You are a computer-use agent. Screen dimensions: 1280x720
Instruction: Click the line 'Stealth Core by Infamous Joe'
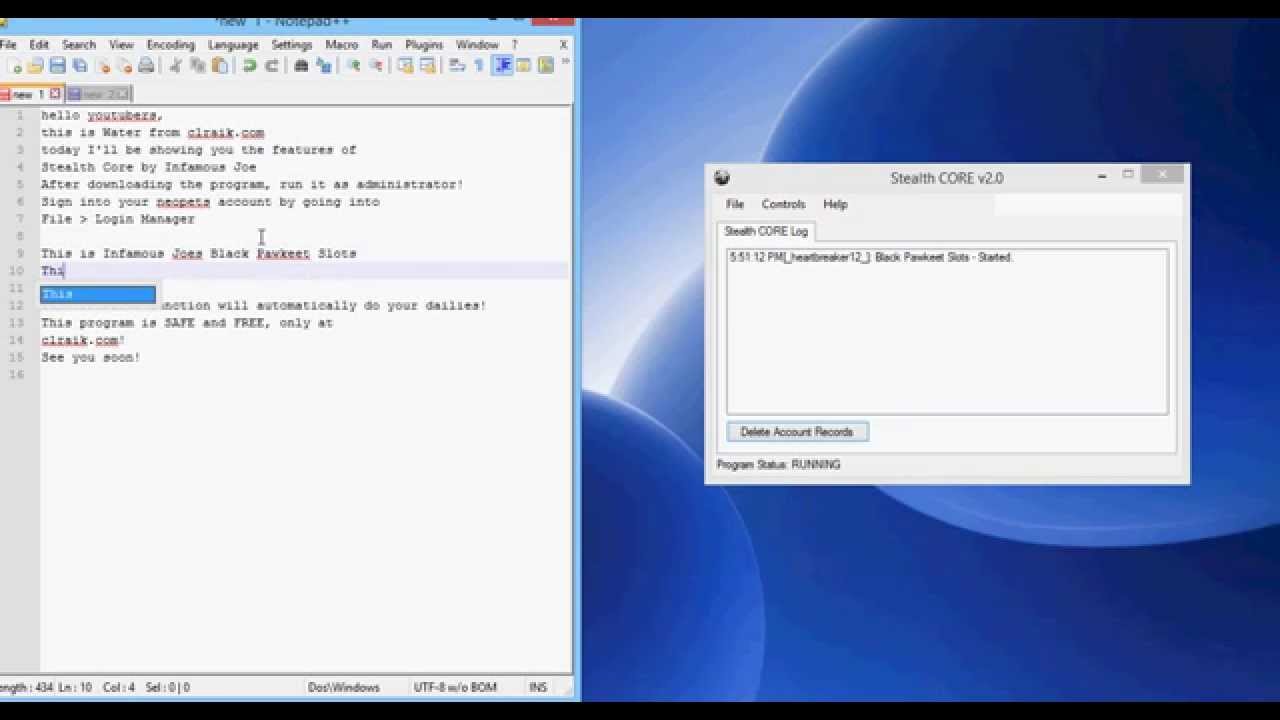148,167
